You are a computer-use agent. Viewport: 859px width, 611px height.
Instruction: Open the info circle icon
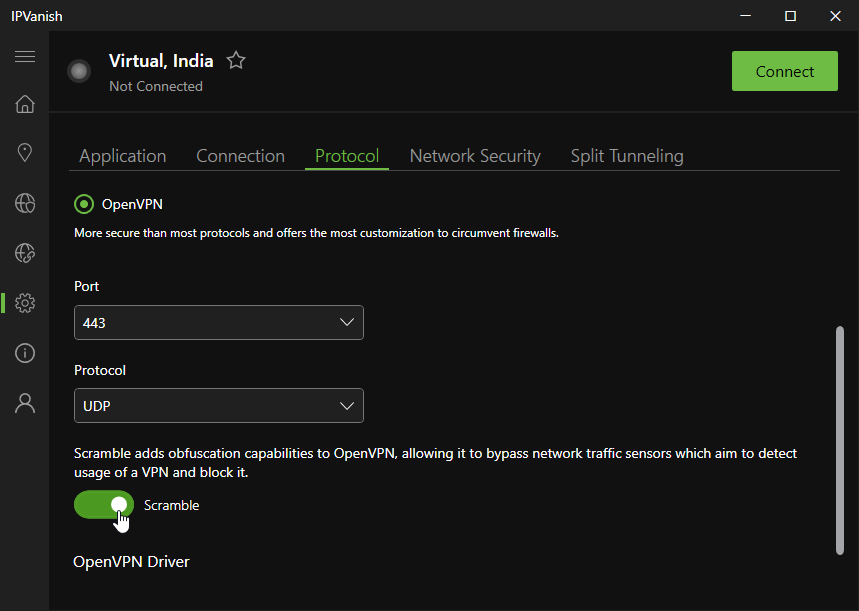(x=25, y=353)
